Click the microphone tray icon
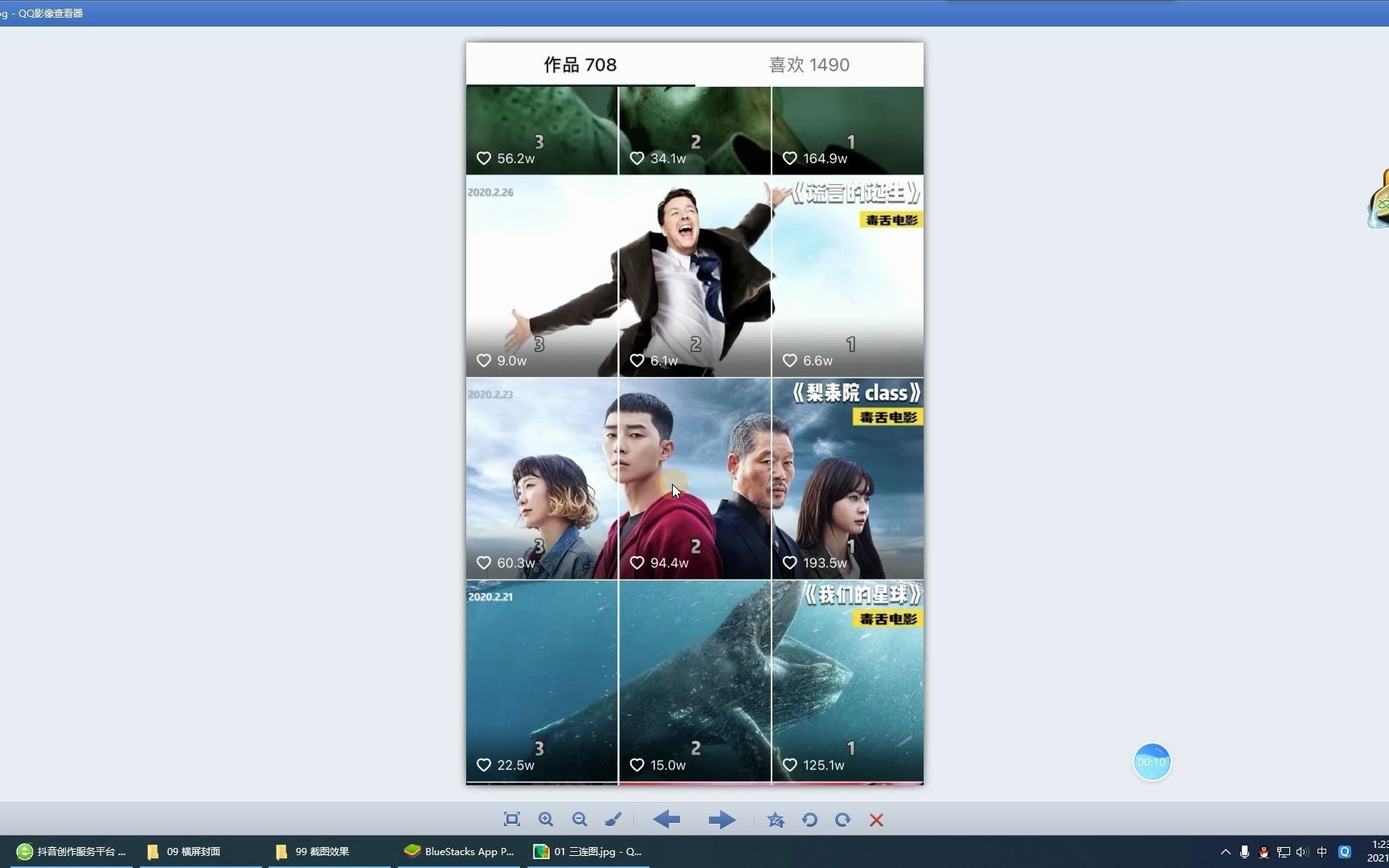Viewport: 1389px width, 868px height. point(1244,852)
